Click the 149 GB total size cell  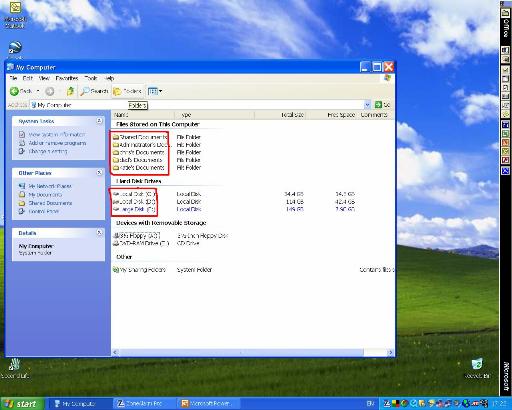[295, 209]
